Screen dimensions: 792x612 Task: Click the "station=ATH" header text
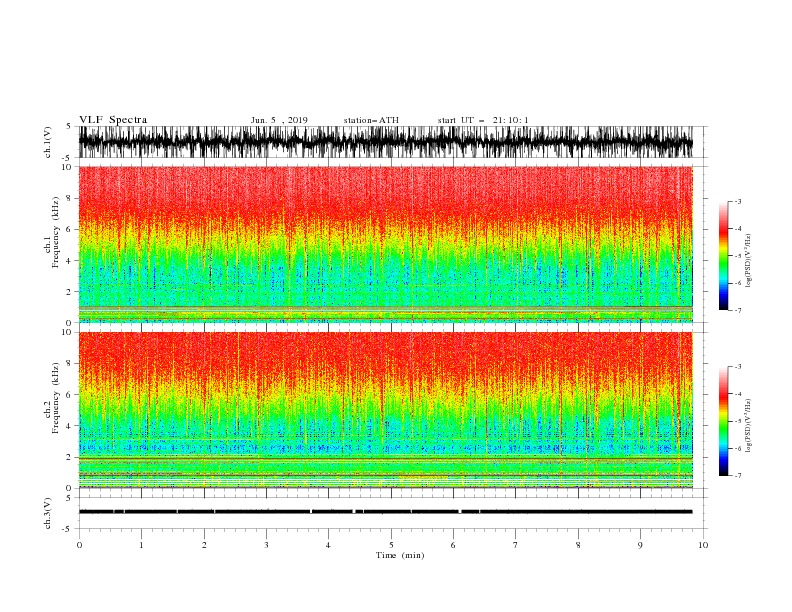click(371, 120)
